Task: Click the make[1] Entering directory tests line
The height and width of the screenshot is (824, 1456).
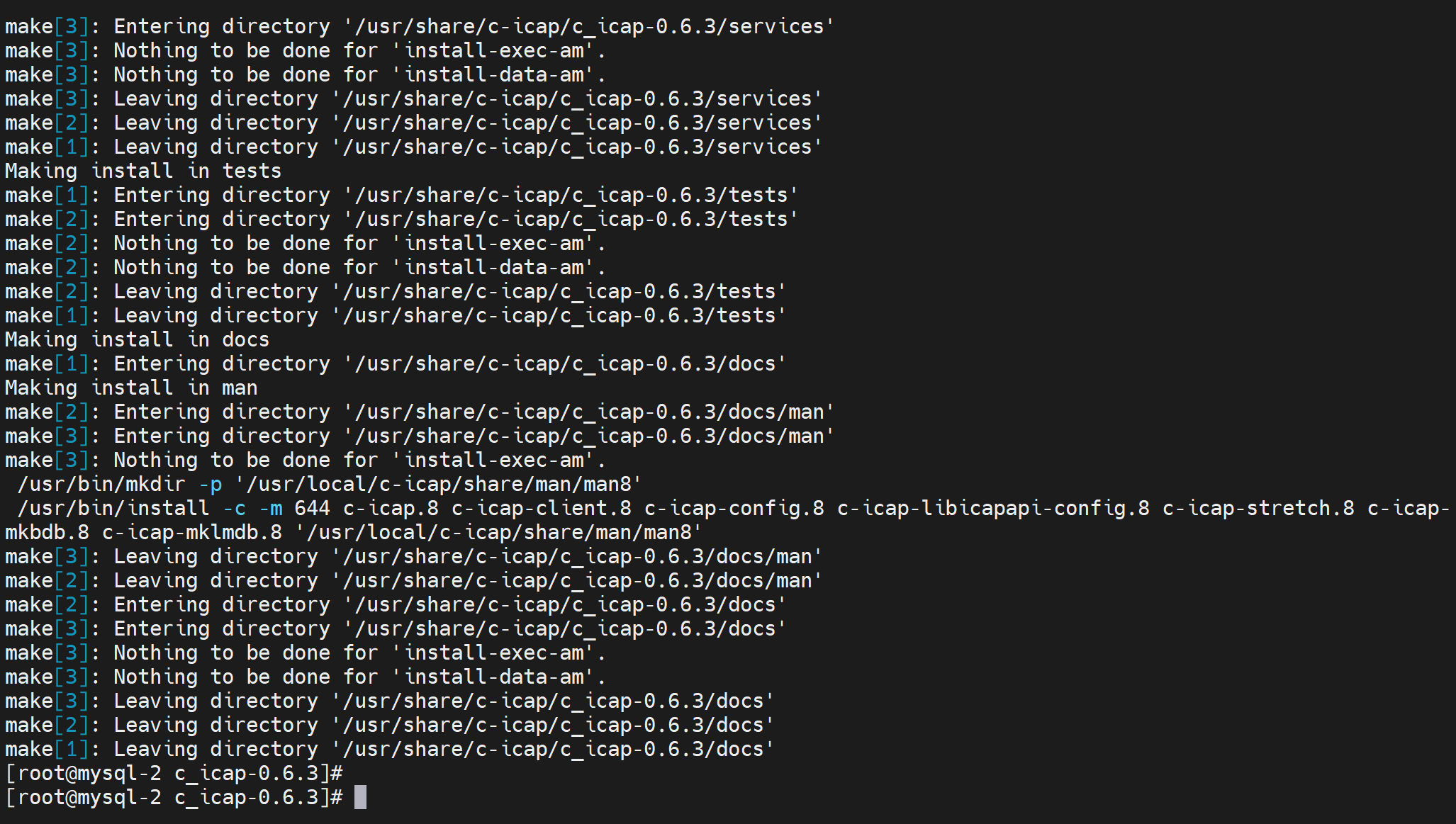Action: click(x=401, y=195)
